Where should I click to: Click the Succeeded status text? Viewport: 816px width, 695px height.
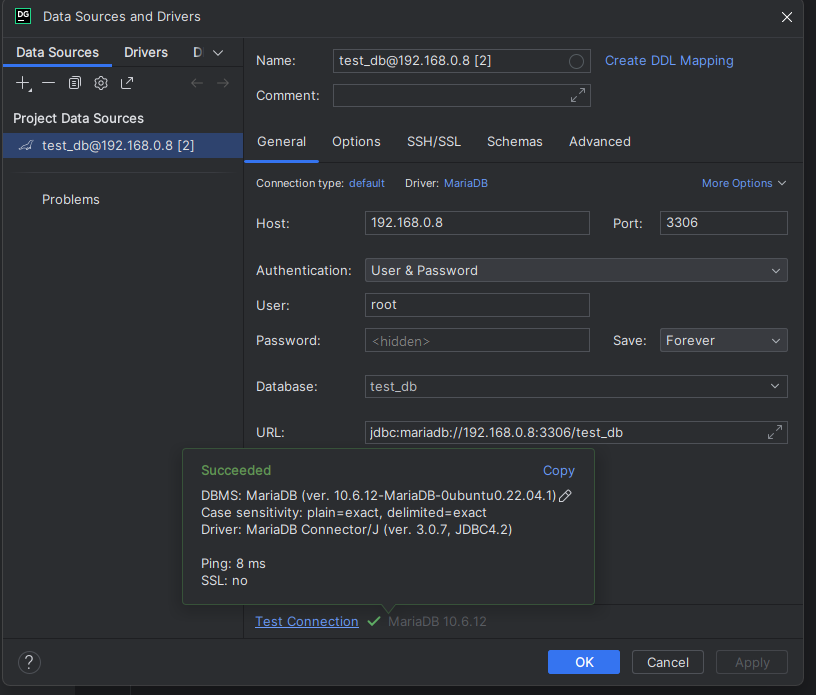click(x=236, y=471)
